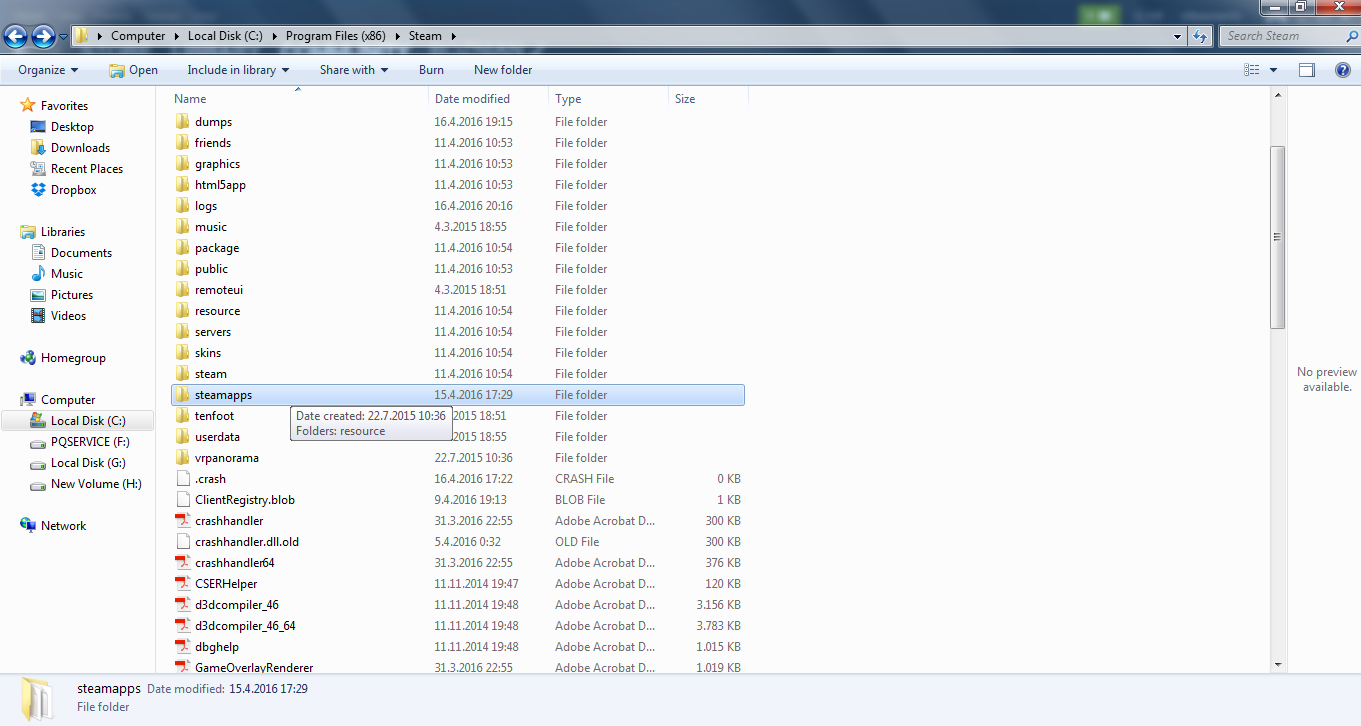Screen dimensions: 1361x726
Task: Sort files by the Name column header
Action: tap(298, 99)
